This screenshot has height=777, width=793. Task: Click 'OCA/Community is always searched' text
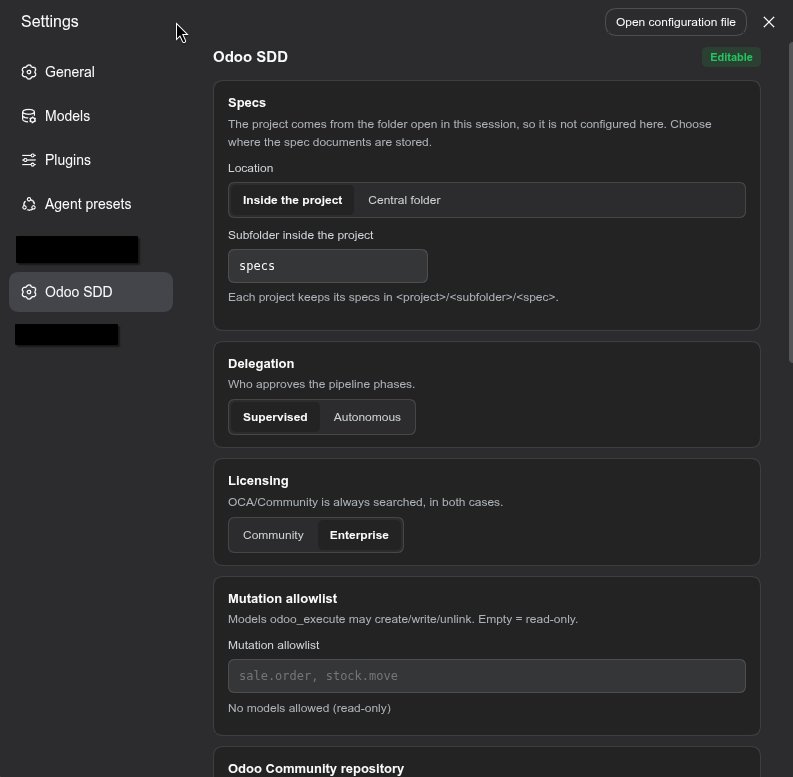[365, 502]
